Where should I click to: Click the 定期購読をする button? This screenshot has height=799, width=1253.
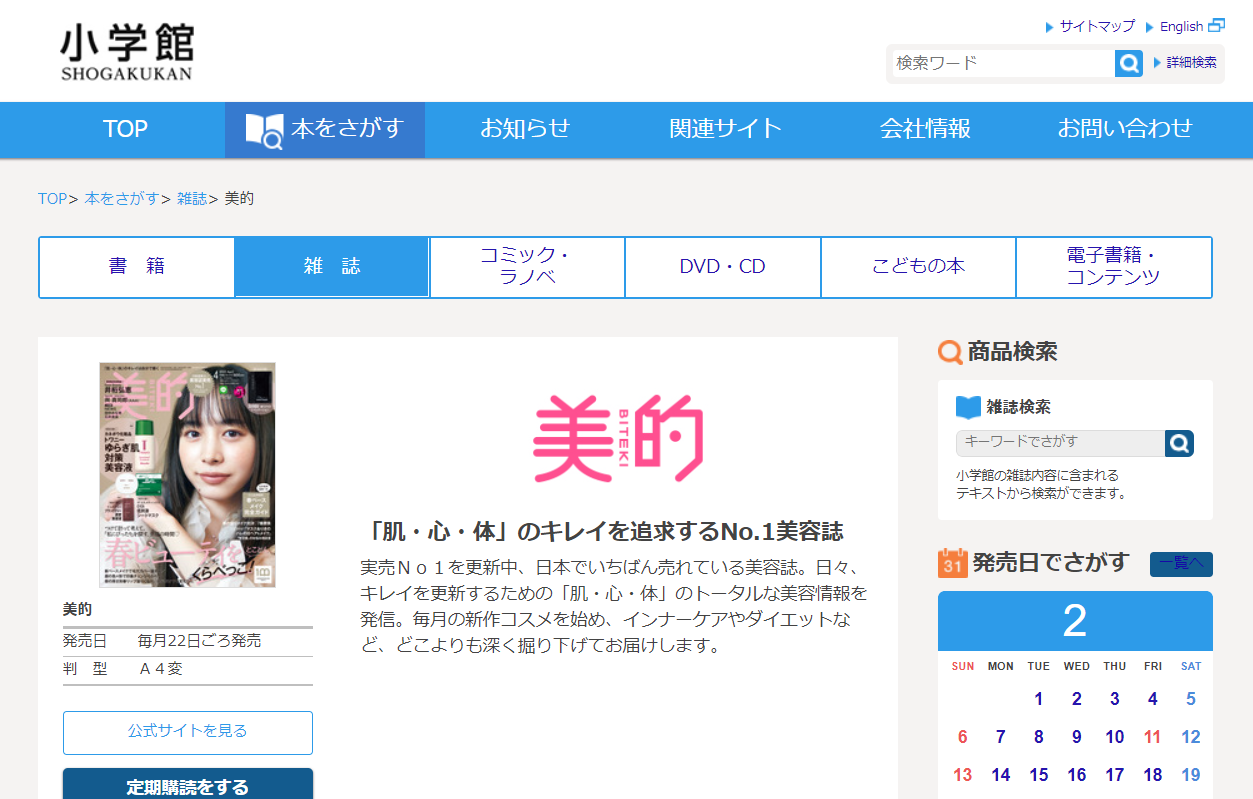pos(188,785)
